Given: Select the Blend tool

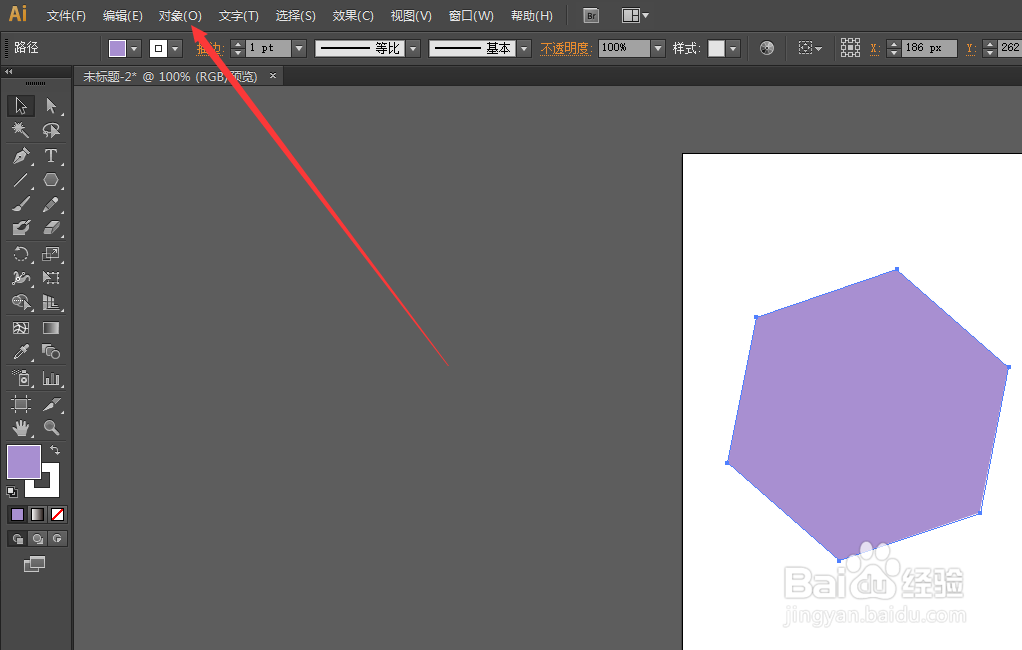Looking at the screenshot, I should [51, 352].
